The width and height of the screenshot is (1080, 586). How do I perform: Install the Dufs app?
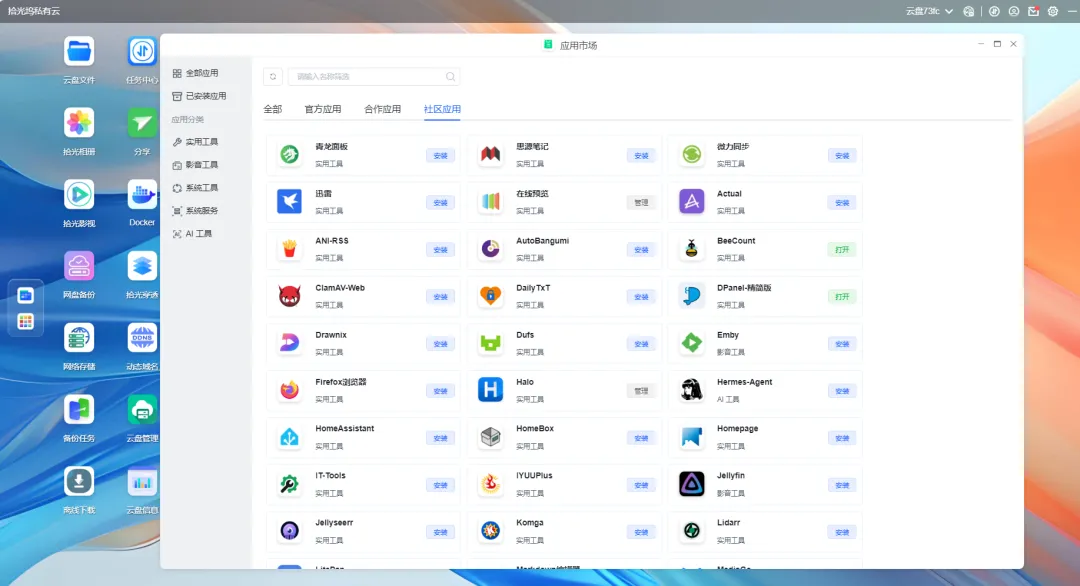coord(641,344)
